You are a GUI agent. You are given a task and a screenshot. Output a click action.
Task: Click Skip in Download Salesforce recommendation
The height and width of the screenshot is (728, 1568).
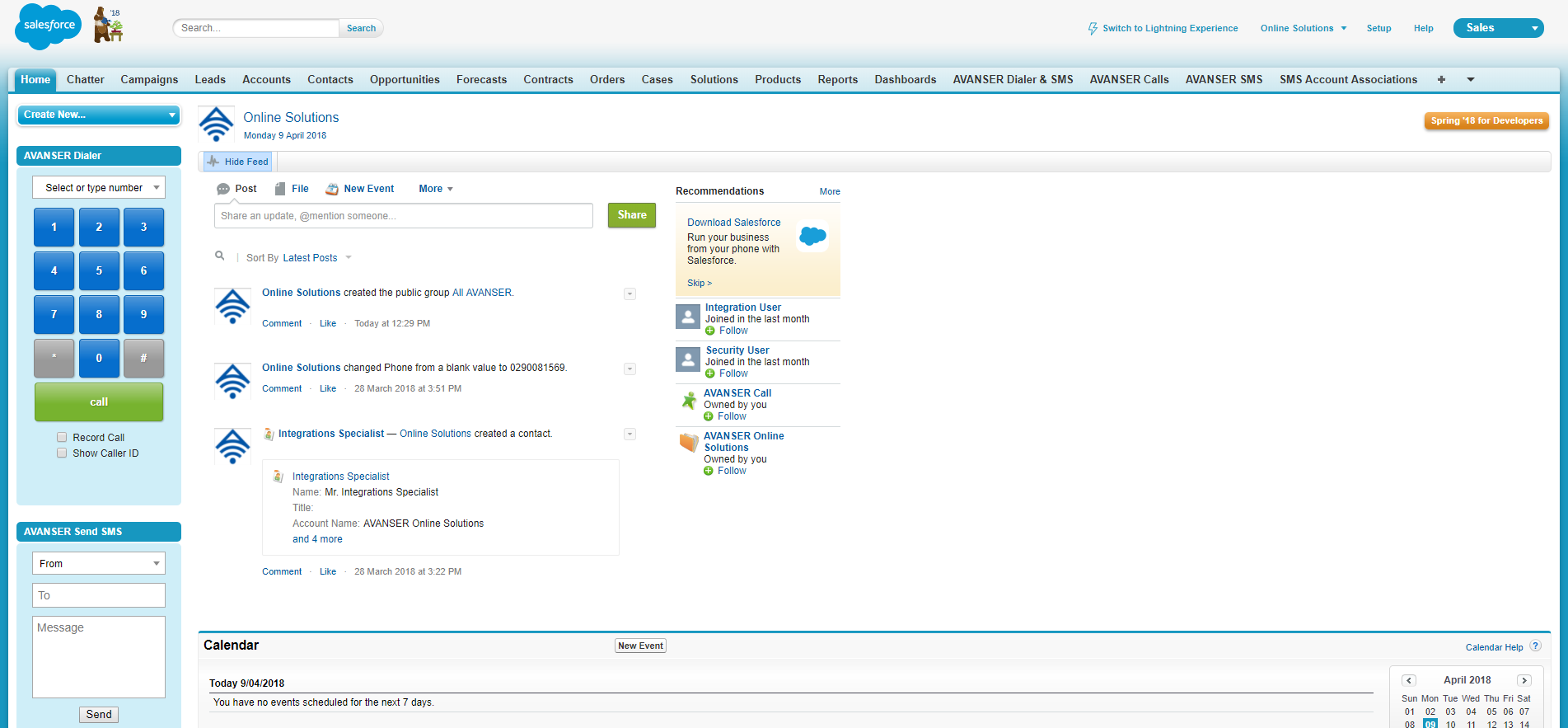click(x=700, y=283)
